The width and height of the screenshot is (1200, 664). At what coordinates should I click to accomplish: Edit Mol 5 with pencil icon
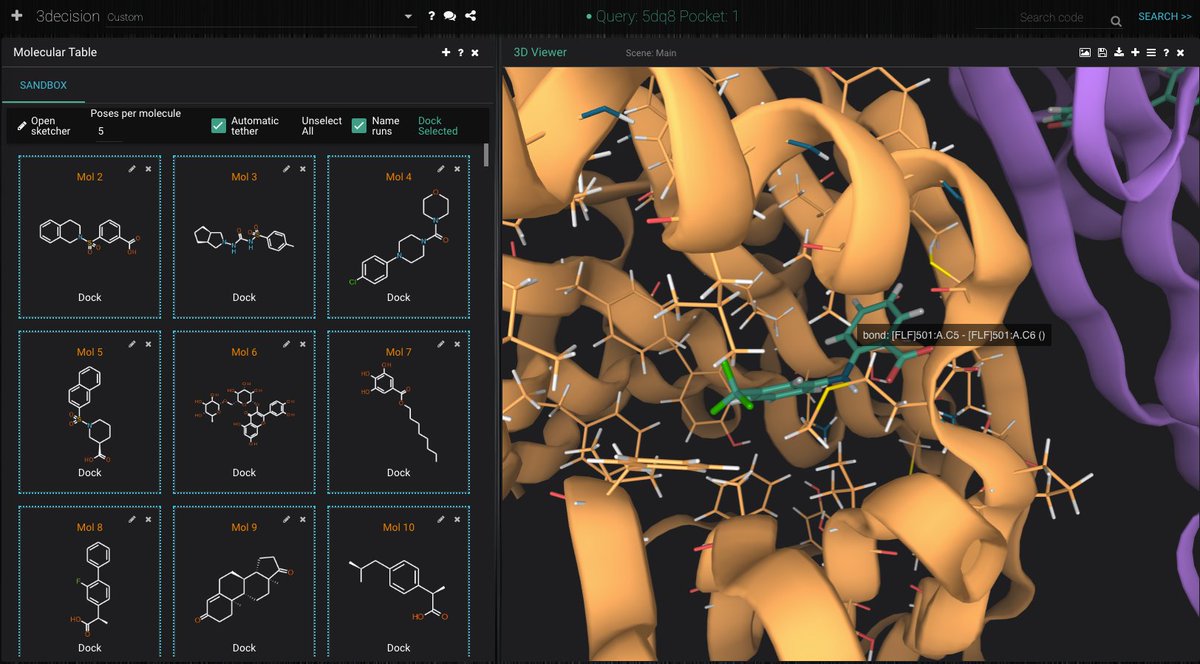pyautogui.click(x=132, y=344)
